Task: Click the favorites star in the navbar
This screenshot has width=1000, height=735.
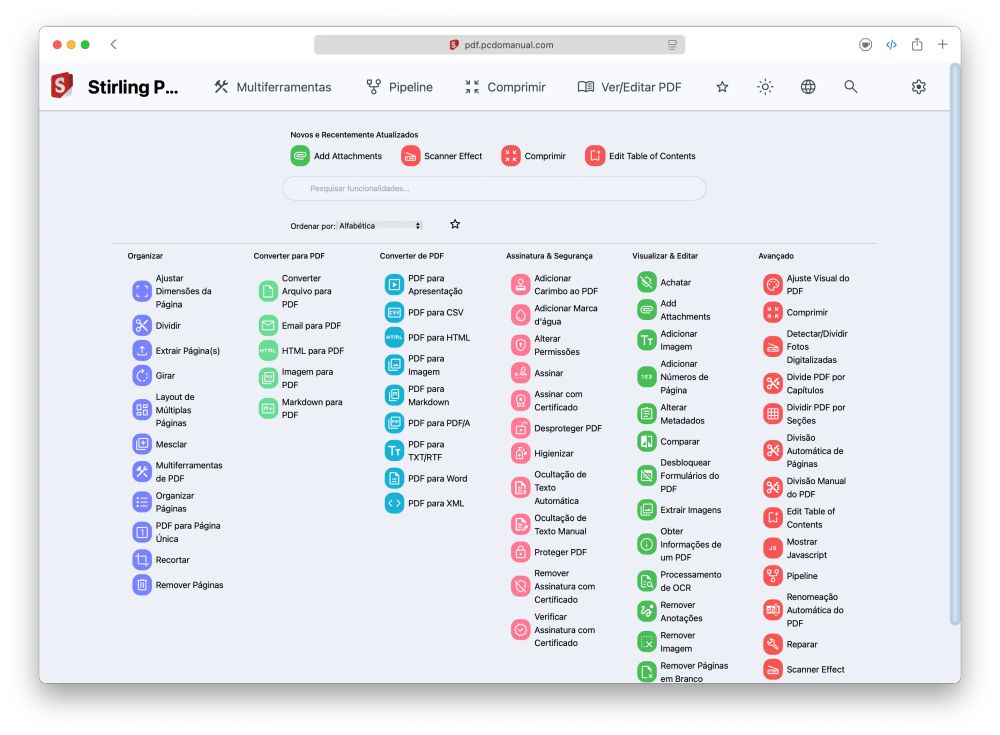Action: point(722,87)
